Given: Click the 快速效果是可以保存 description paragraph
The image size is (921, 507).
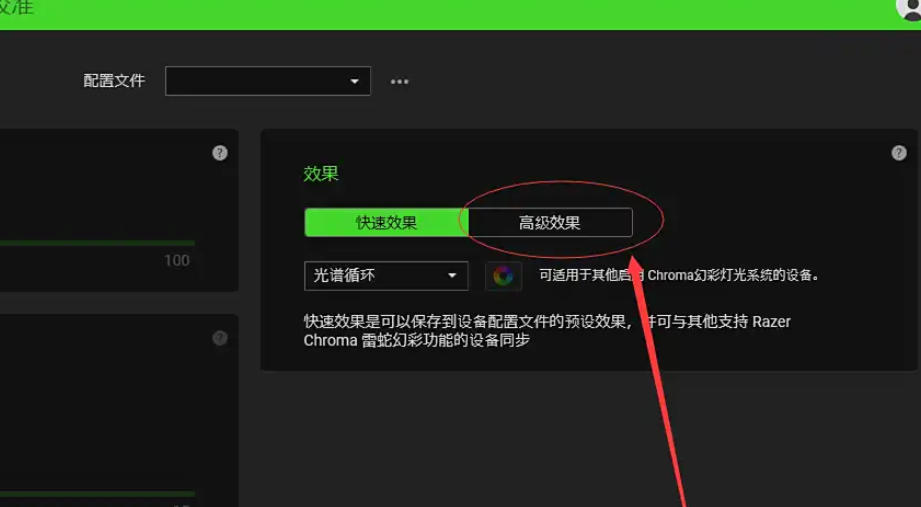Looking at the screenshot, I should click(x=547, y=331).
